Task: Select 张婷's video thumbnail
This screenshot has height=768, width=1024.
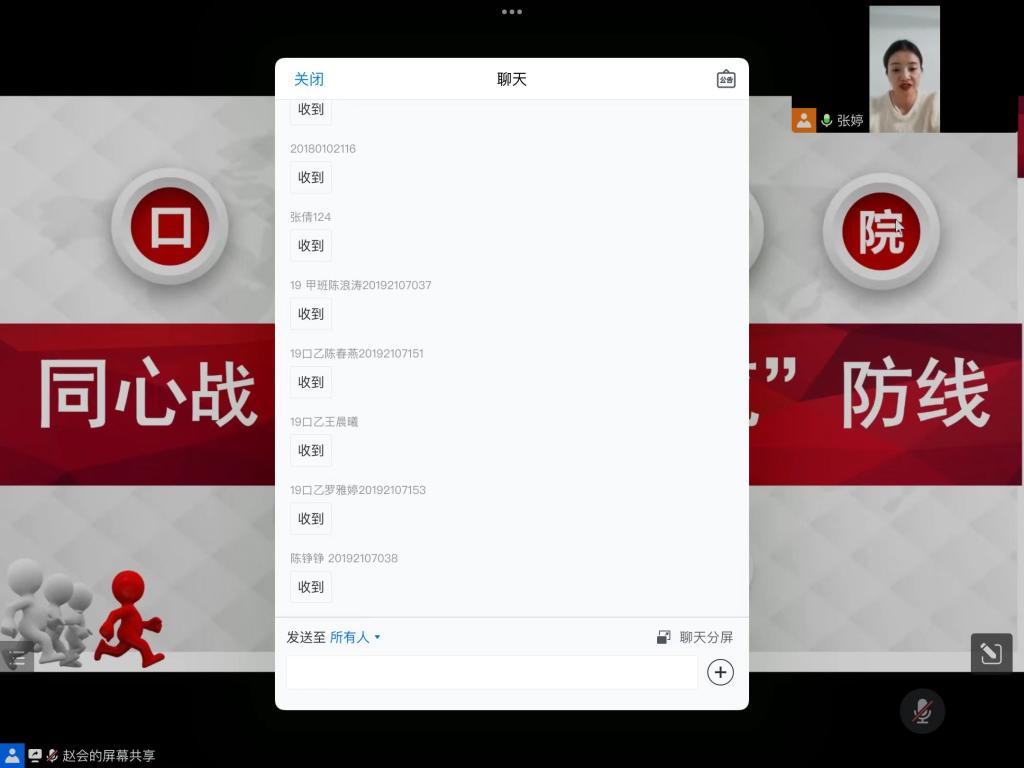Action: (x=904, y=69)
